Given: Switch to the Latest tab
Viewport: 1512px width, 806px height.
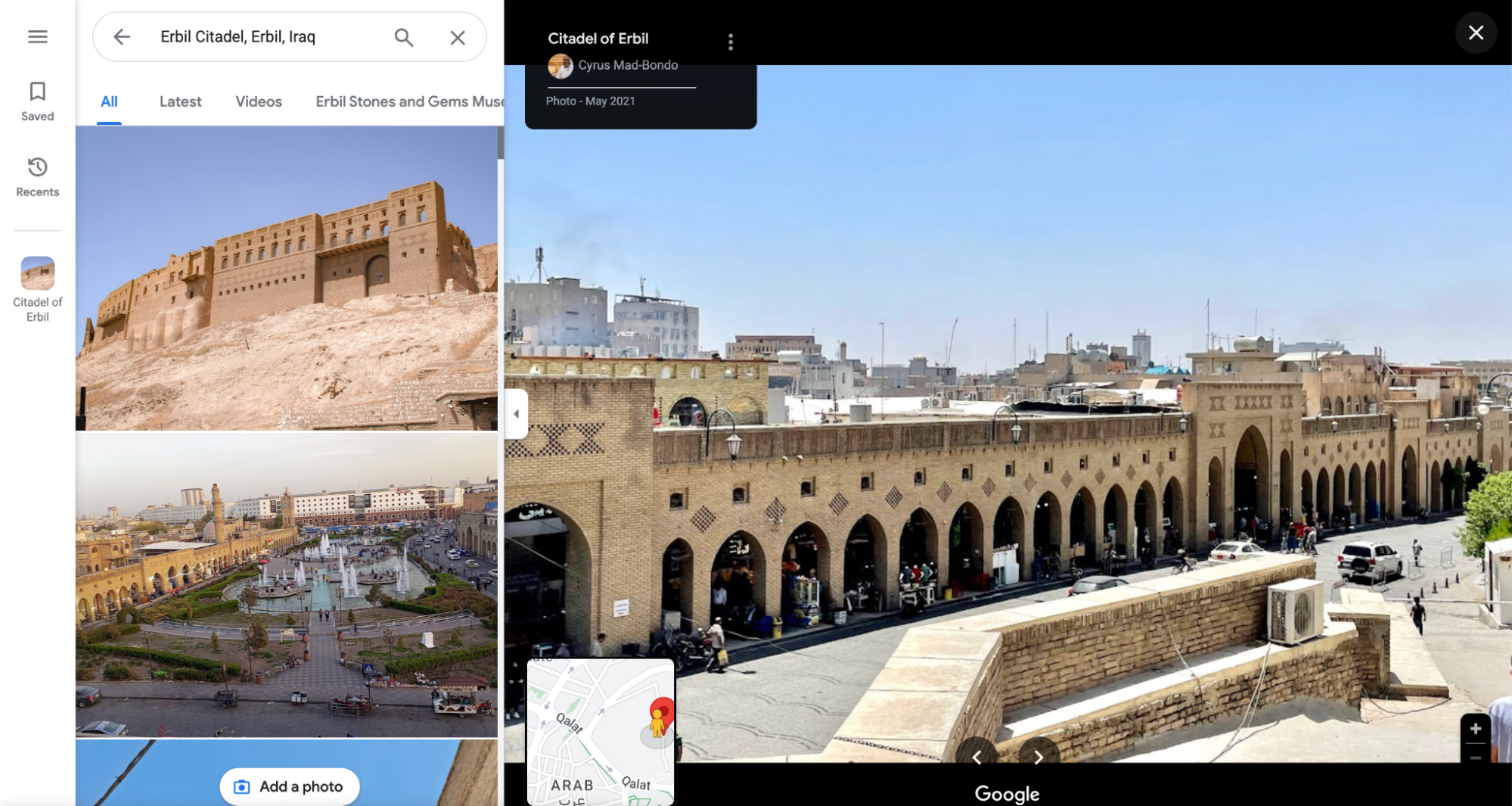Looking at the screenshot, I should [180, 101].
